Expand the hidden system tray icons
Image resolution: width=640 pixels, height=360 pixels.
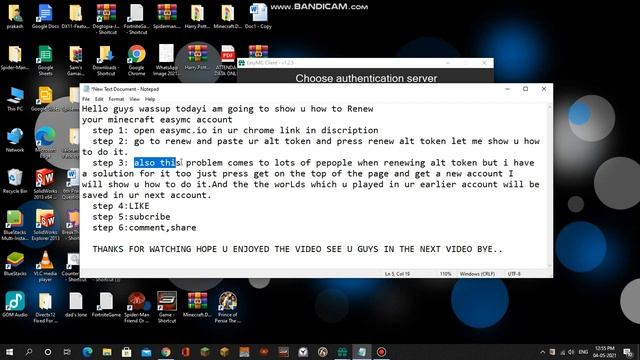[x=542, y=352]
